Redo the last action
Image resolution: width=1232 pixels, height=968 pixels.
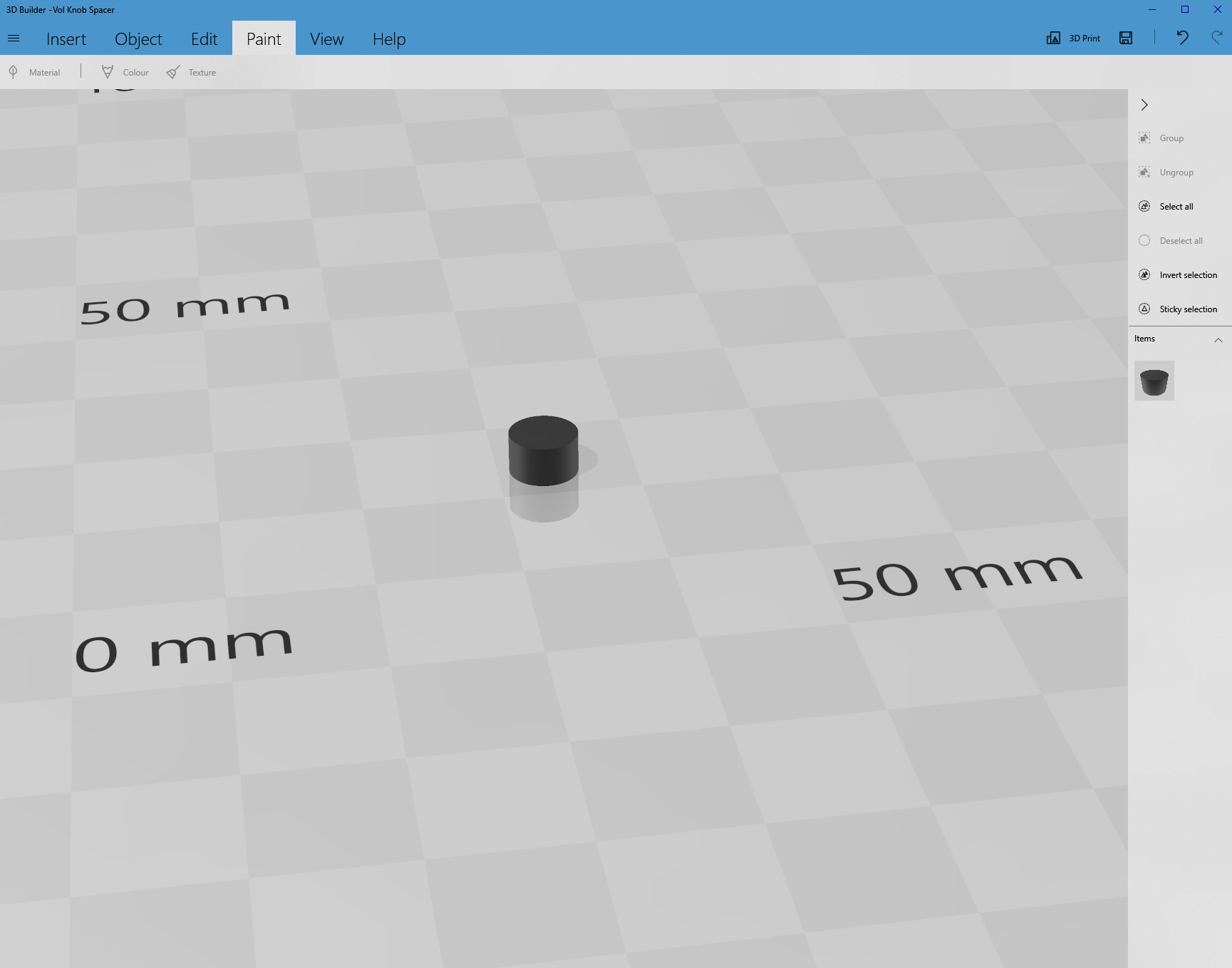pos(1216,38)
